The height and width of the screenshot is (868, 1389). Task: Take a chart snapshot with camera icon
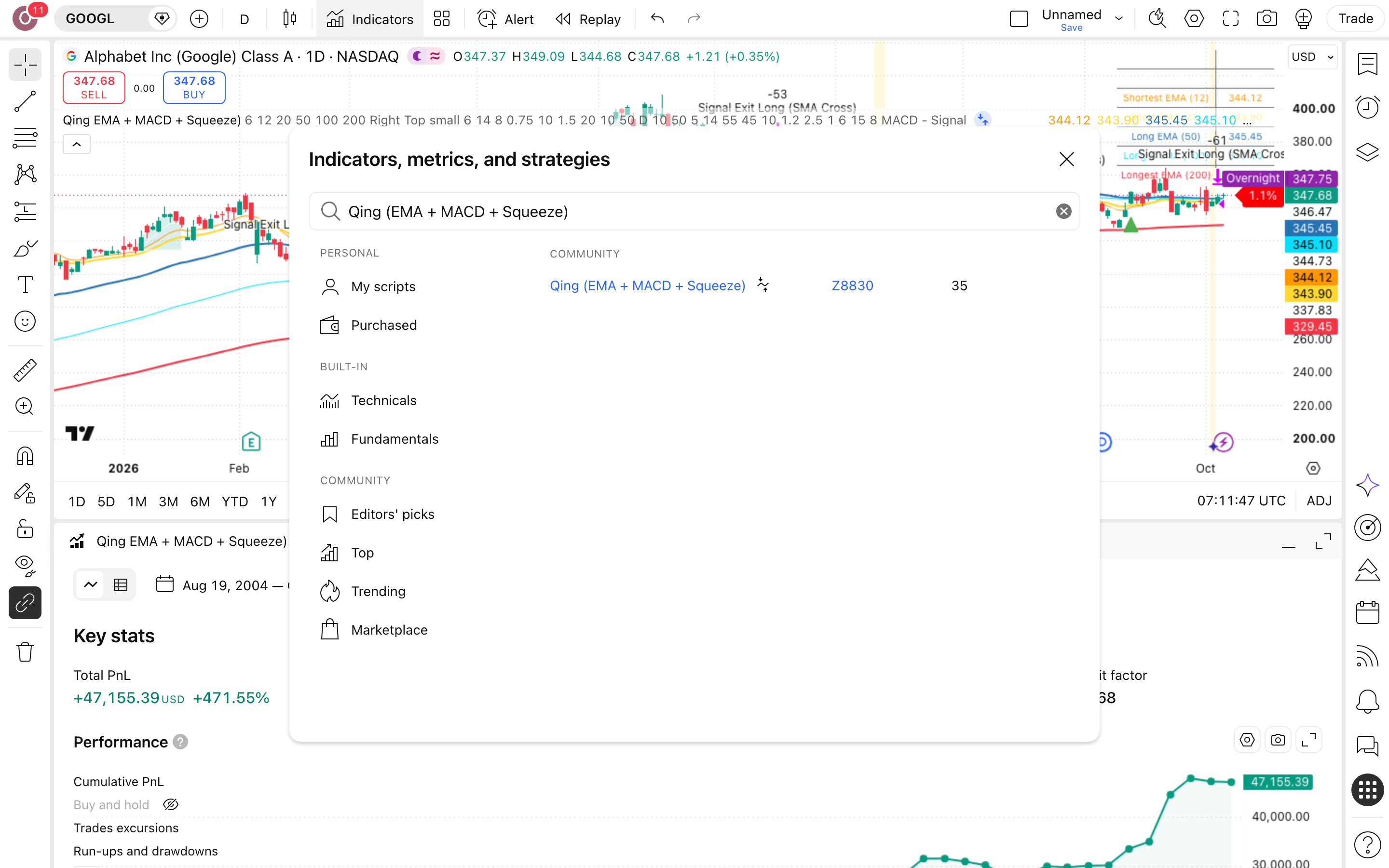point(1267,19)
